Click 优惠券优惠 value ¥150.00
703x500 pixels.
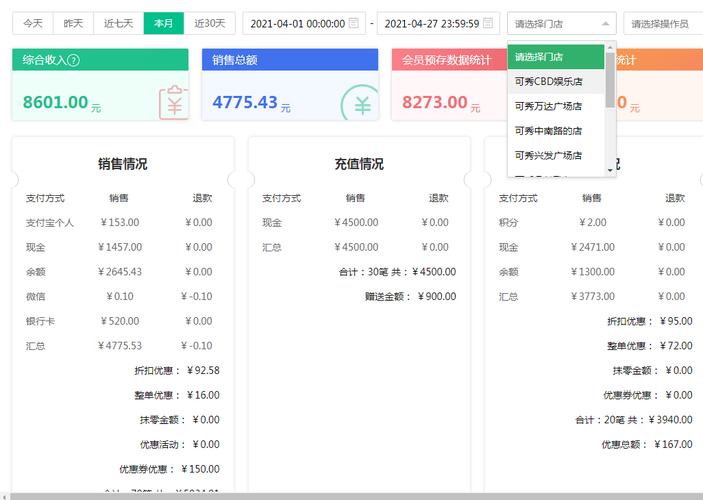(201, 469)
